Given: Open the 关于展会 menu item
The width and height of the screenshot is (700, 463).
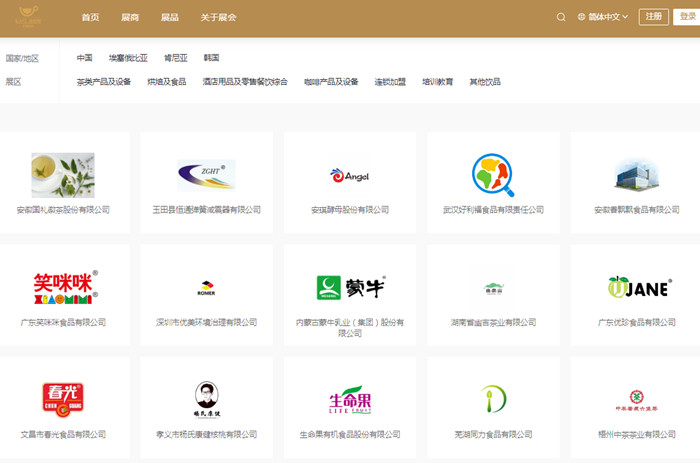Looking at the screenshot, I should click(x=217, y=18).
